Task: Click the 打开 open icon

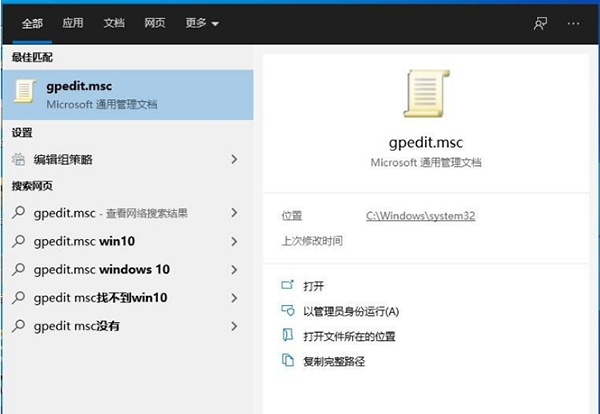Action: coord(288,286)
